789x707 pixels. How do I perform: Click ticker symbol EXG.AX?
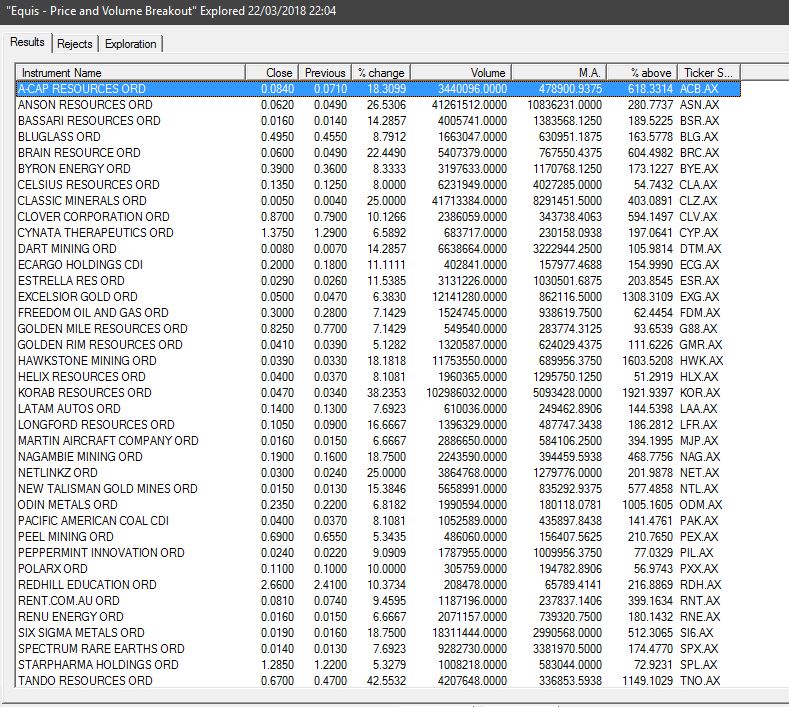(x=700, y=297)
